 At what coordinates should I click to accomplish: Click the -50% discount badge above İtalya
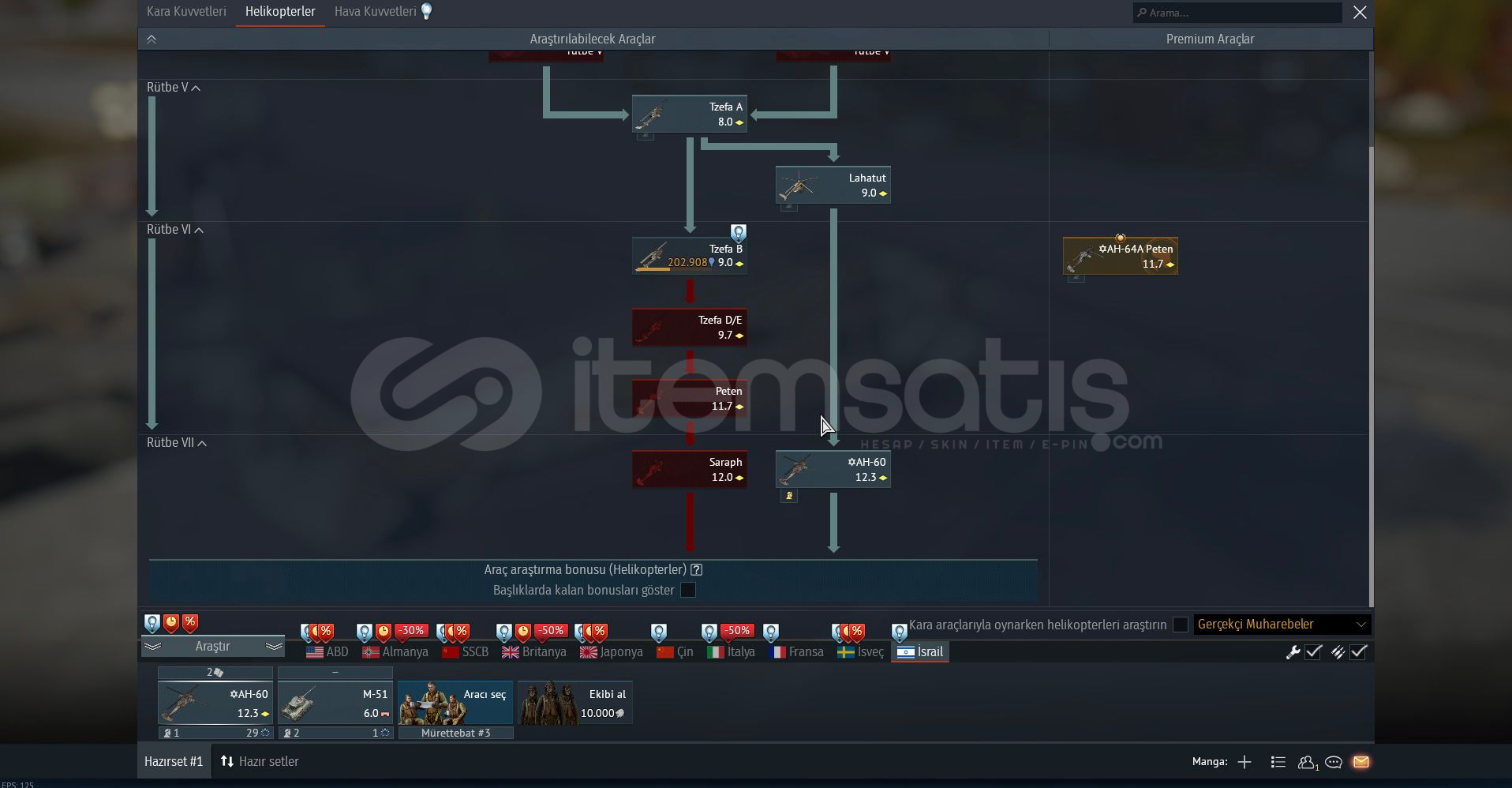pos(737,631)
